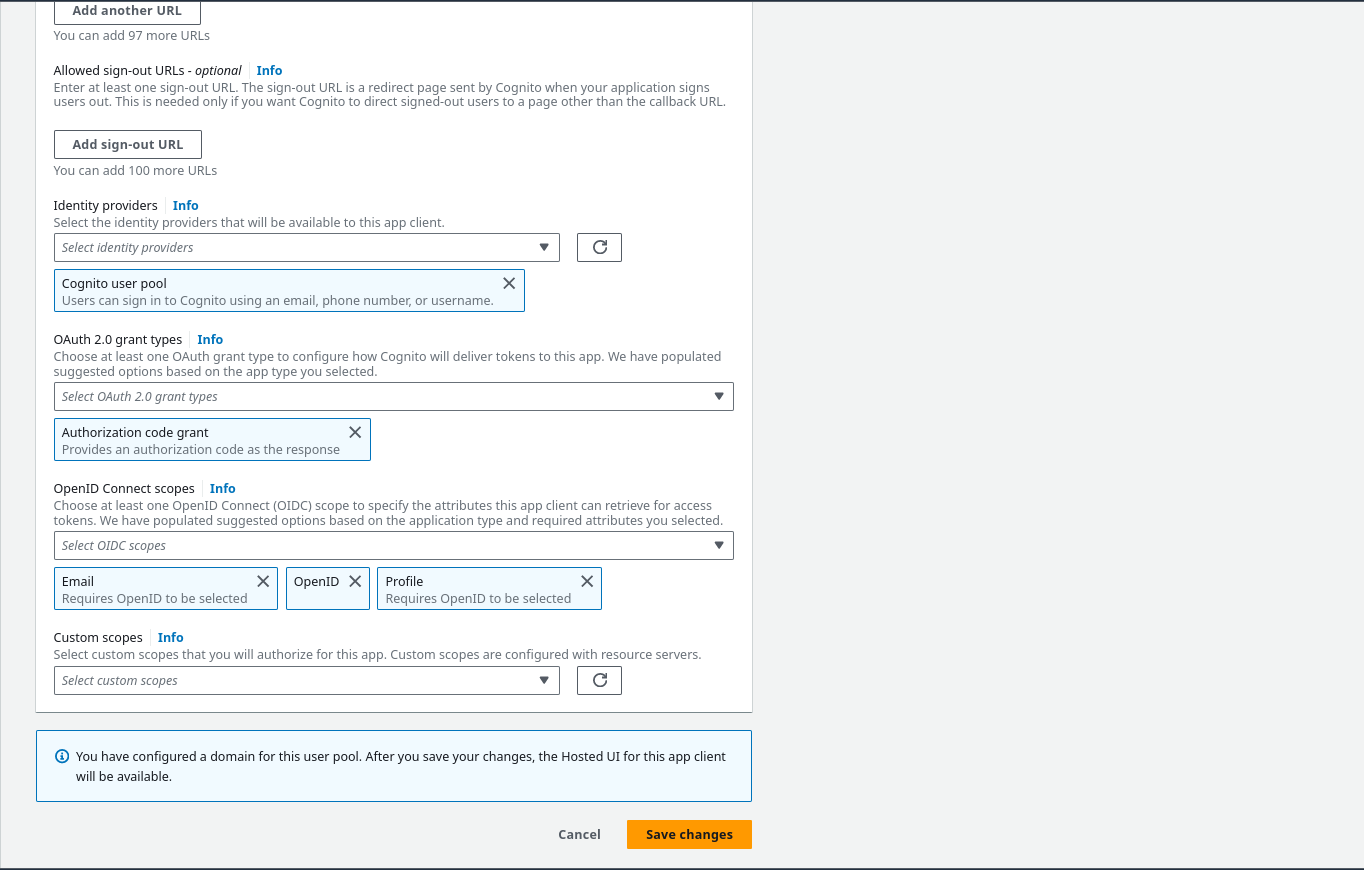The height and width of the screenshot is (870, 1364).
Task: Save changes to the app client
Action: tap(689, 834)
